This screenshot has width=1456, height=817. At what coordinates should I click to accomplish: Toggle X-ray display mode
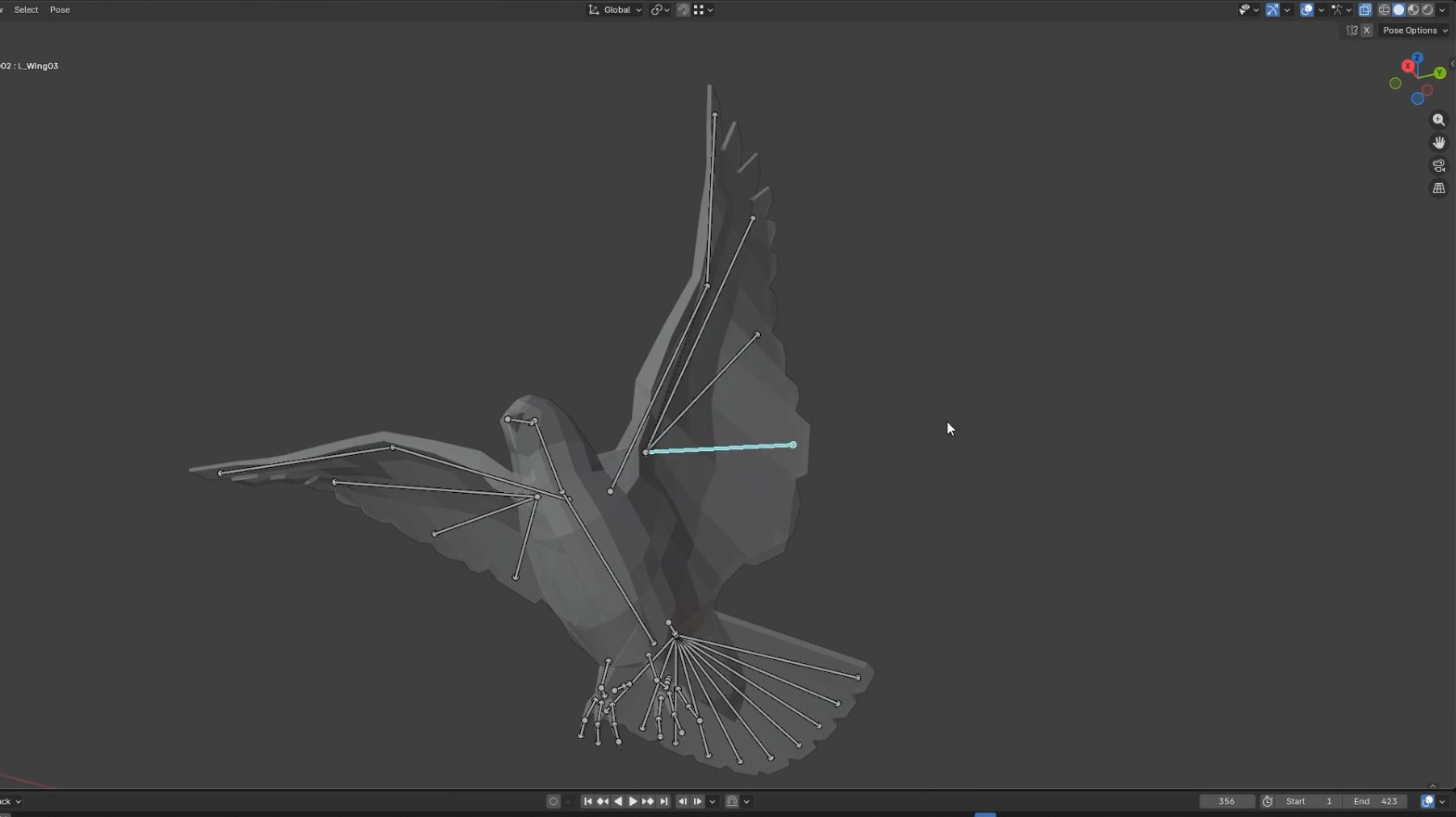click(1365, 10)
